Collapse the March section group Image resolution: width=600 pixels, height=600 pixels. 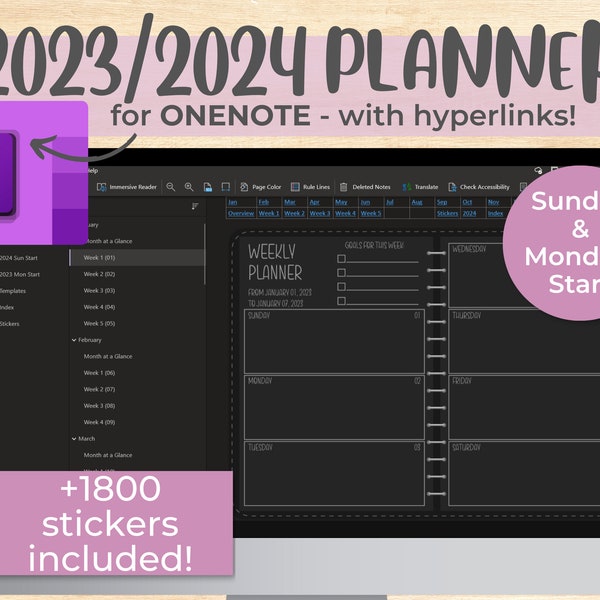pyautogui.click(x=74, y=439)
